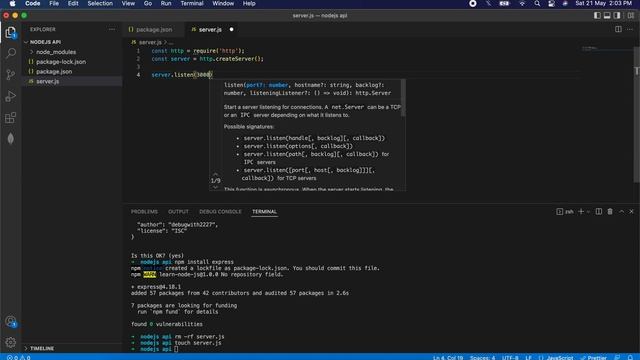Open the Apple menu

[x=12, y=4]
